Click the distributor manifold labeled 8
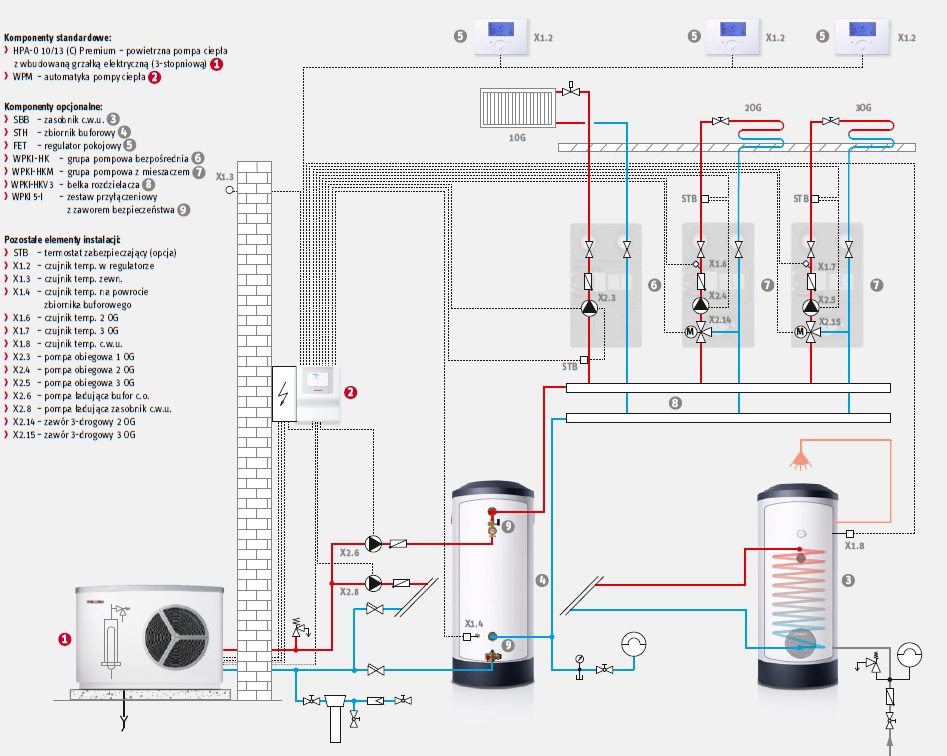 728,403
